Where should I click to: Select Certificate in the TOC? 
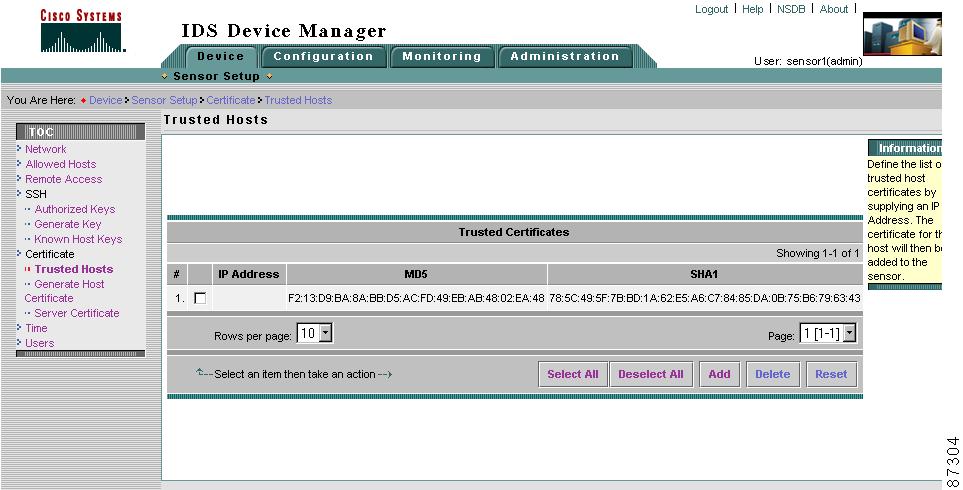(x=50, y=254)
